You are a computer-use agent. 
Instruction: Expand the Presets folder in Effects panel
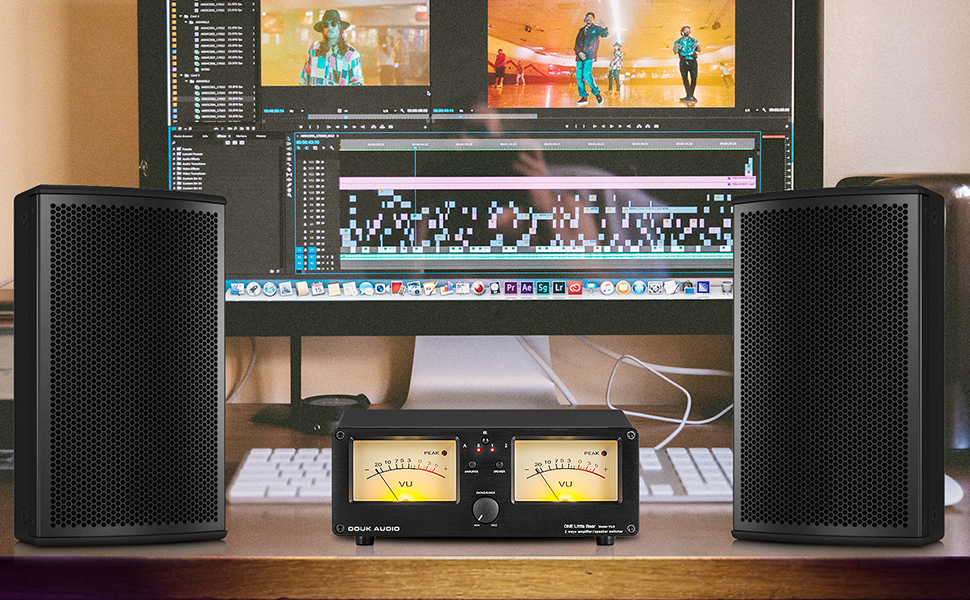pos(174,149)
